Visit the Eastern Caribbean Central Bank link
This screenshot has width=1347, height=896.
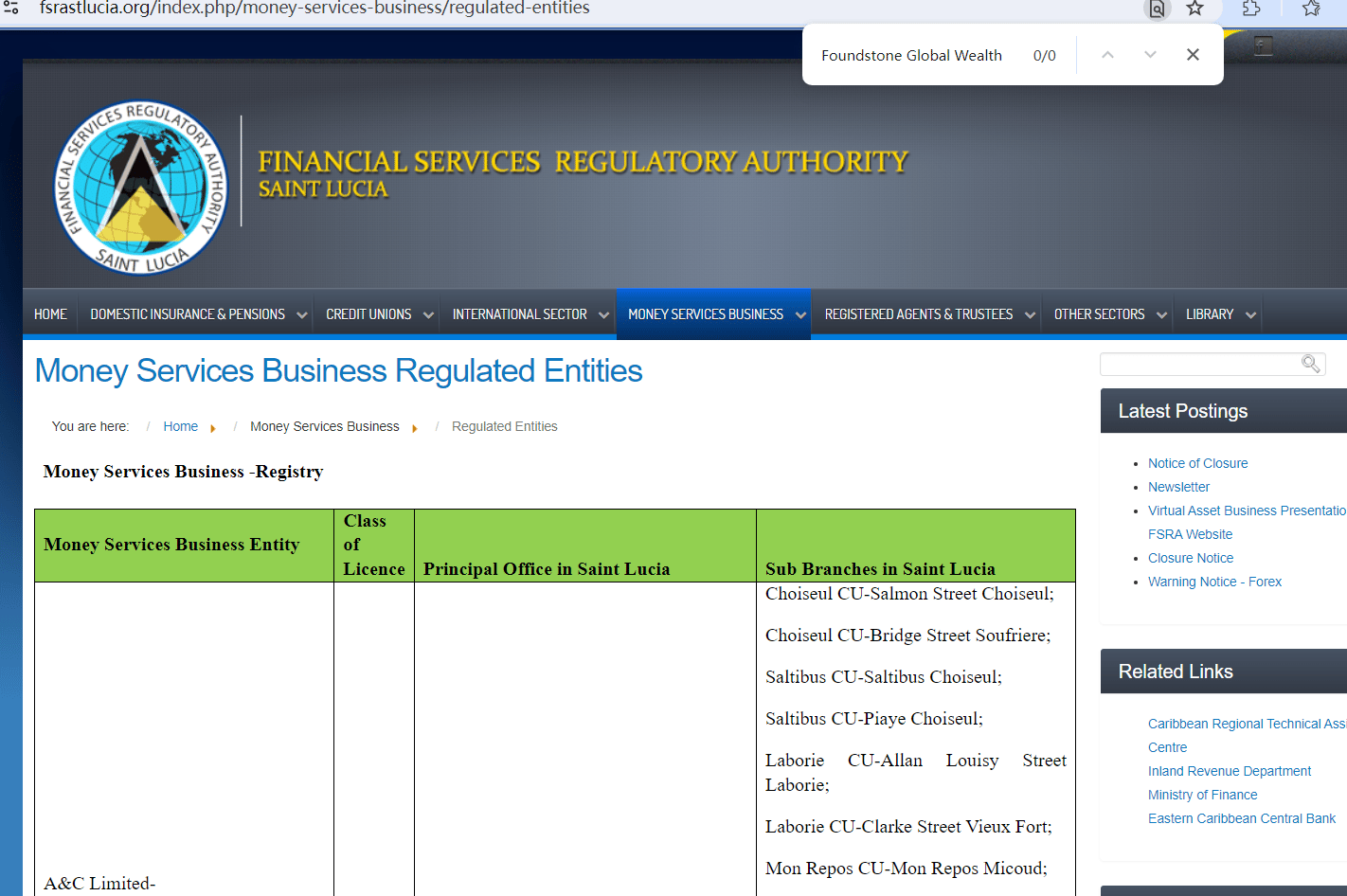[1242, 818]
